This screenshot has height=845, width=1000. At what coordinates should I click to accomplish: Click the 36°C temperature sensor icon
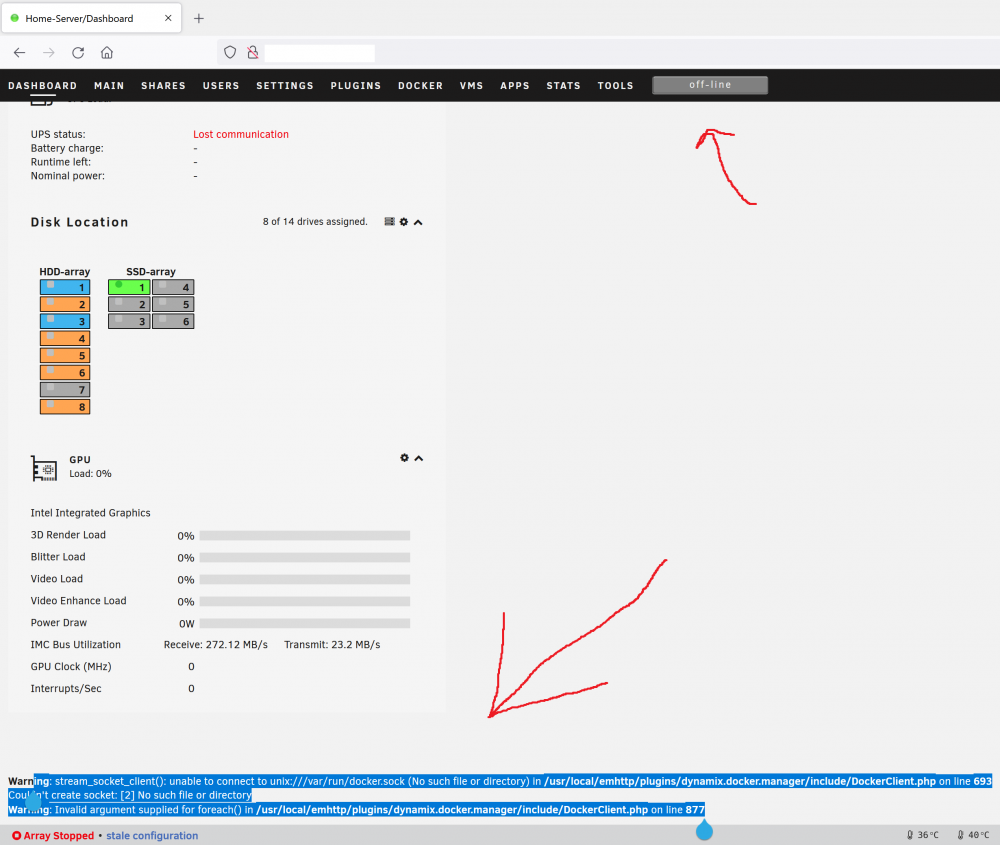pos(910,835)
